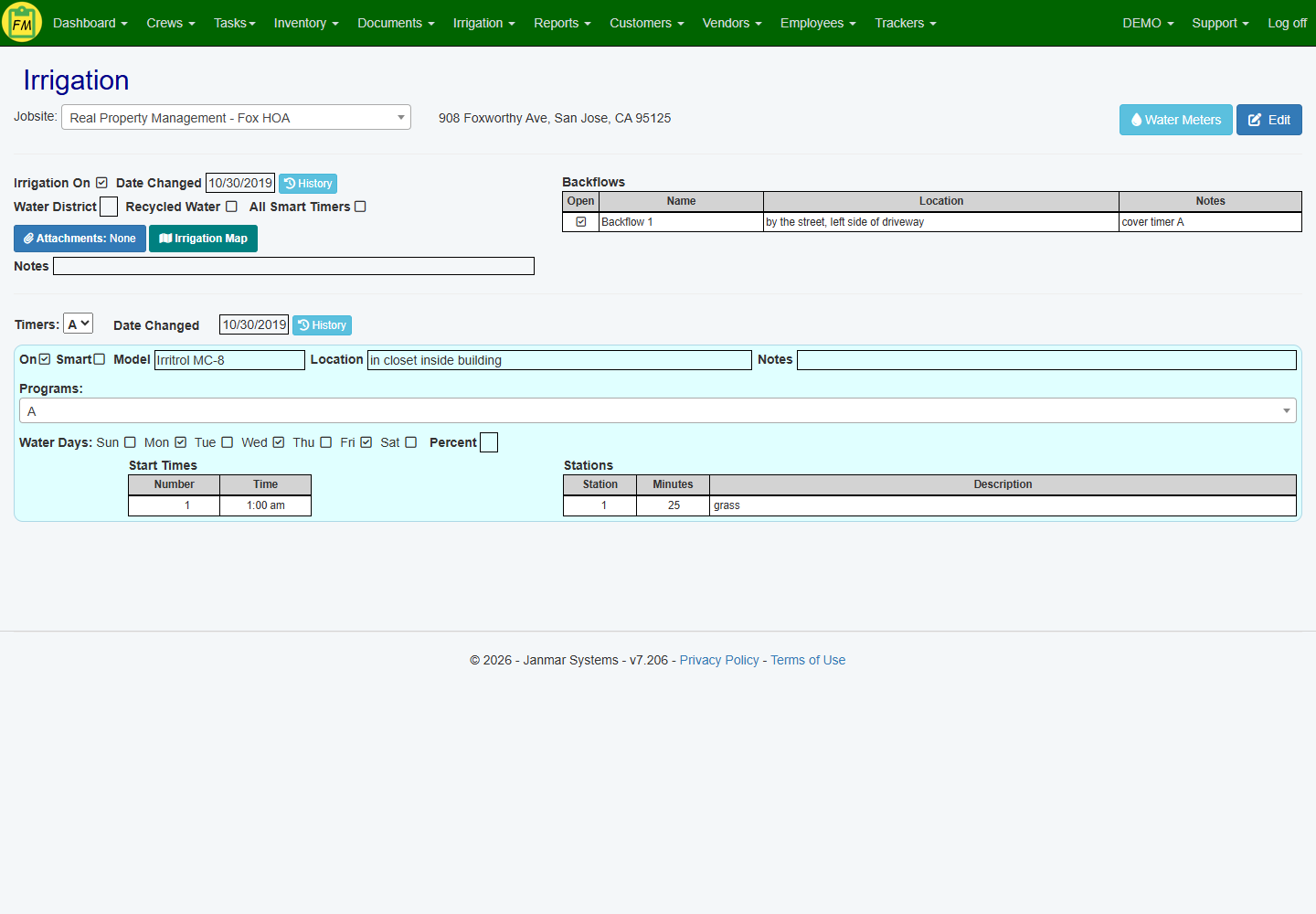
Task: Click Model field Irritrol MC-8
Action: point(229,360)
